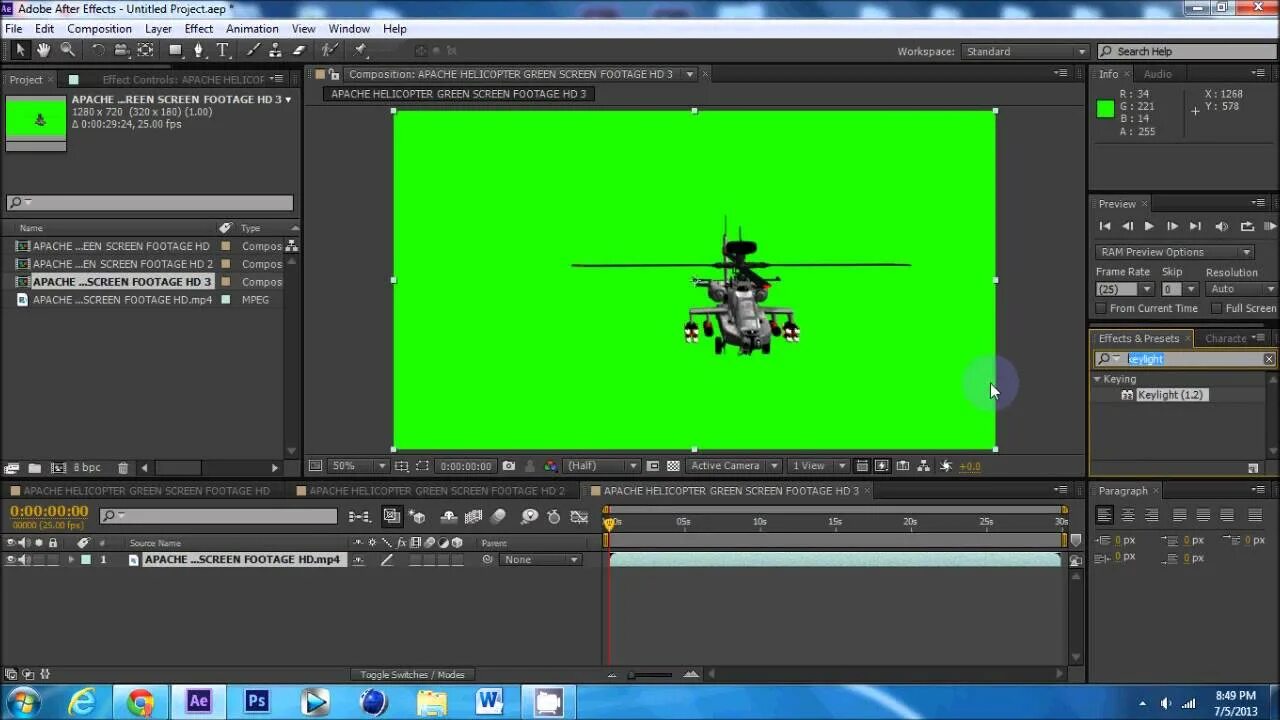The image size is (1280, 720).
Task: Click the green color swatch in Info panel
Action: tap(1105, 110)
